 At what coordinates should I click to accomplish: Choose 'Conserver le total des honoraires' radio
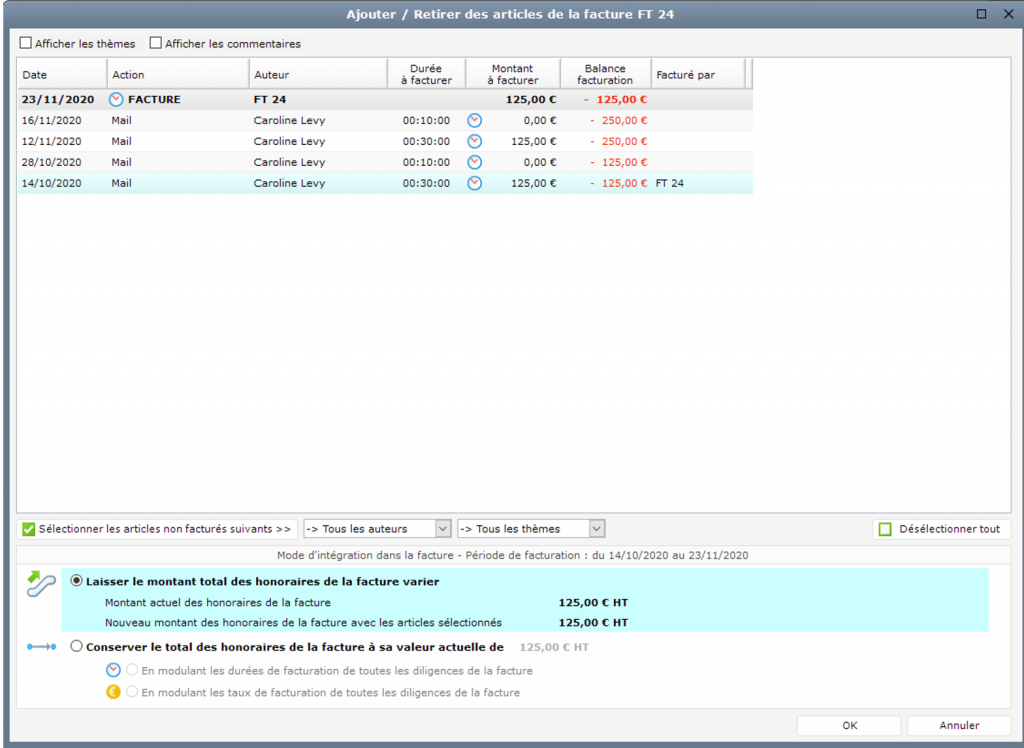(77, 647)
